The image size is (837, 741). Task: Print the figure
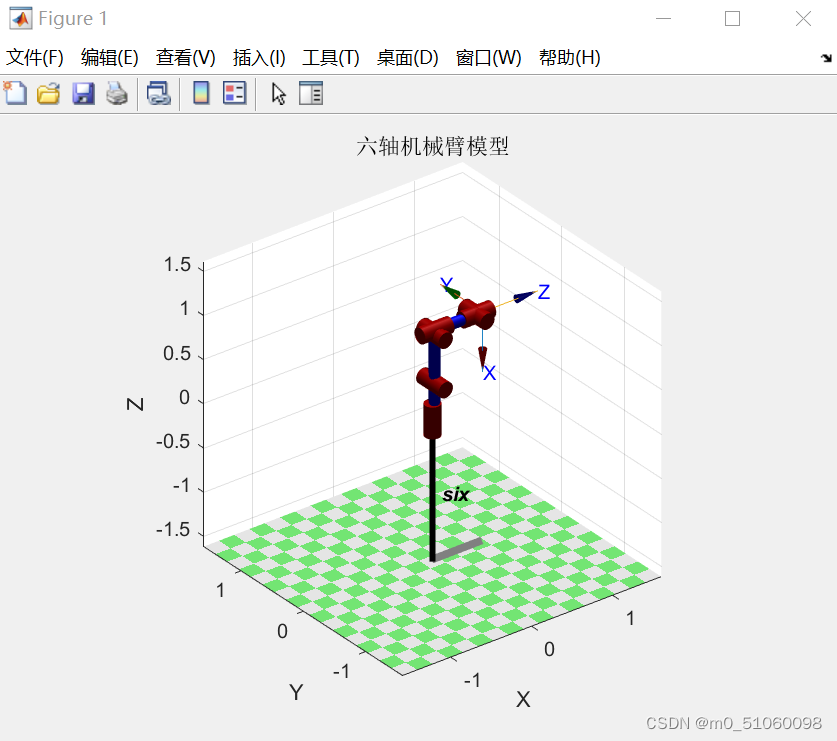click(x=116, y=93)
